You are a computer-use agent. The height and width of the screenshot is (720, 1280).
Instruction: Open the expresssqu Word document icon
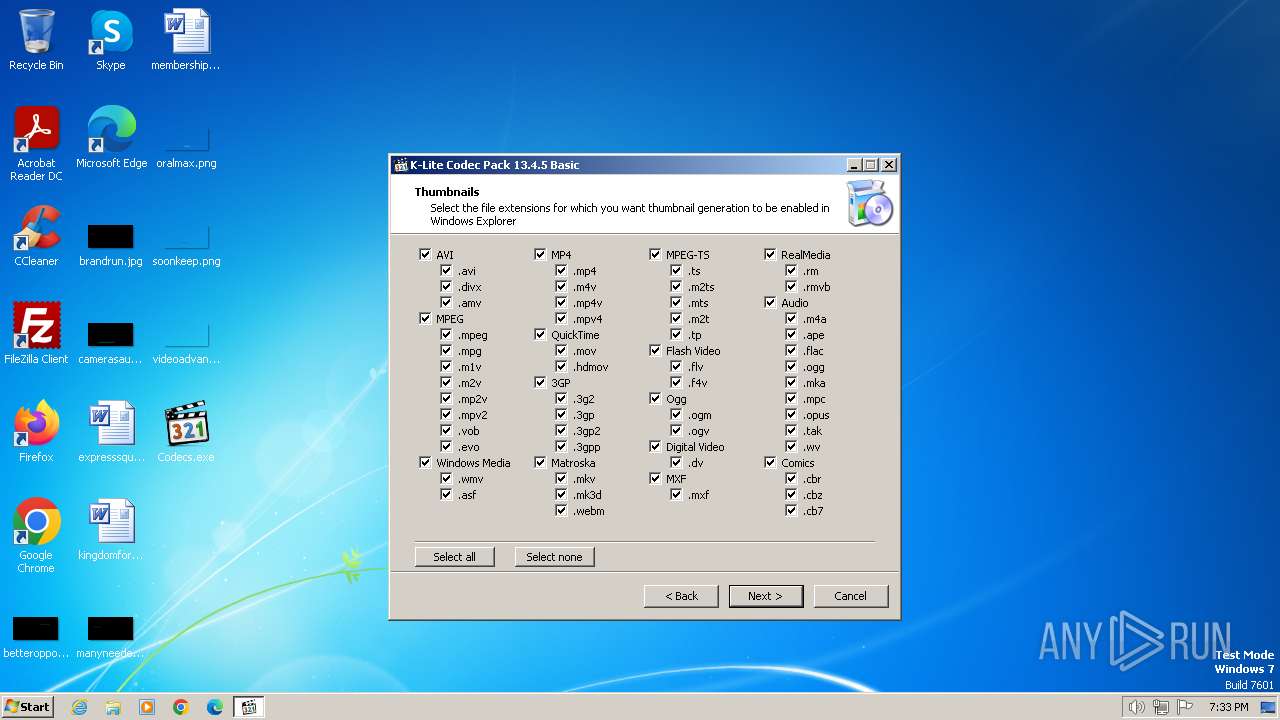tap(110, 432)
